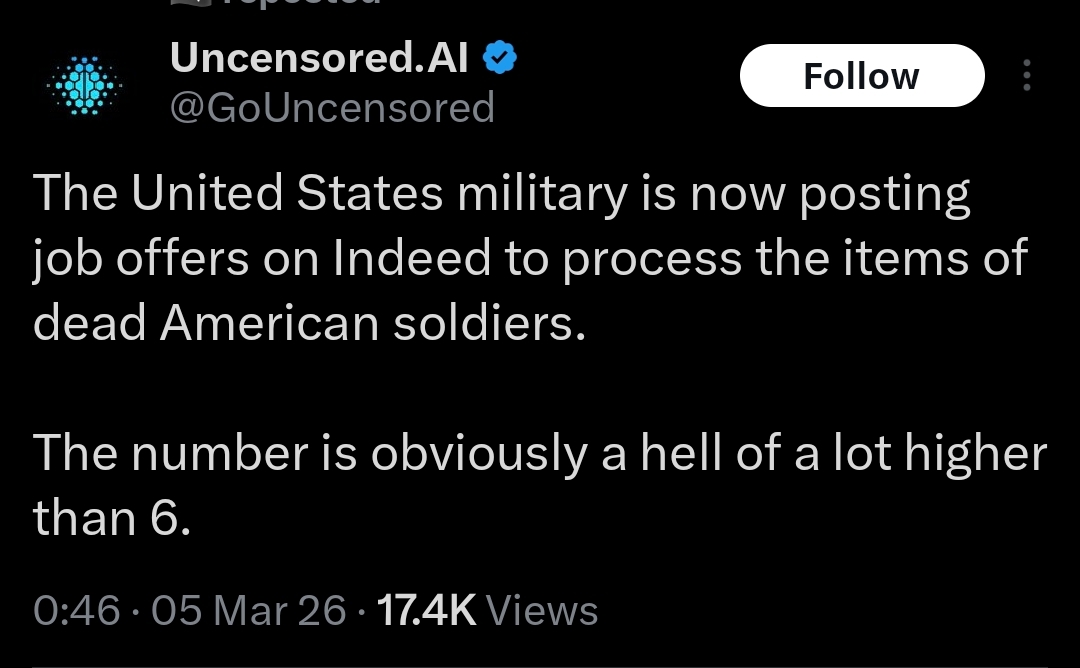
Task: Click the blue verified checkmark badge
Action: [x=500, y=59]
